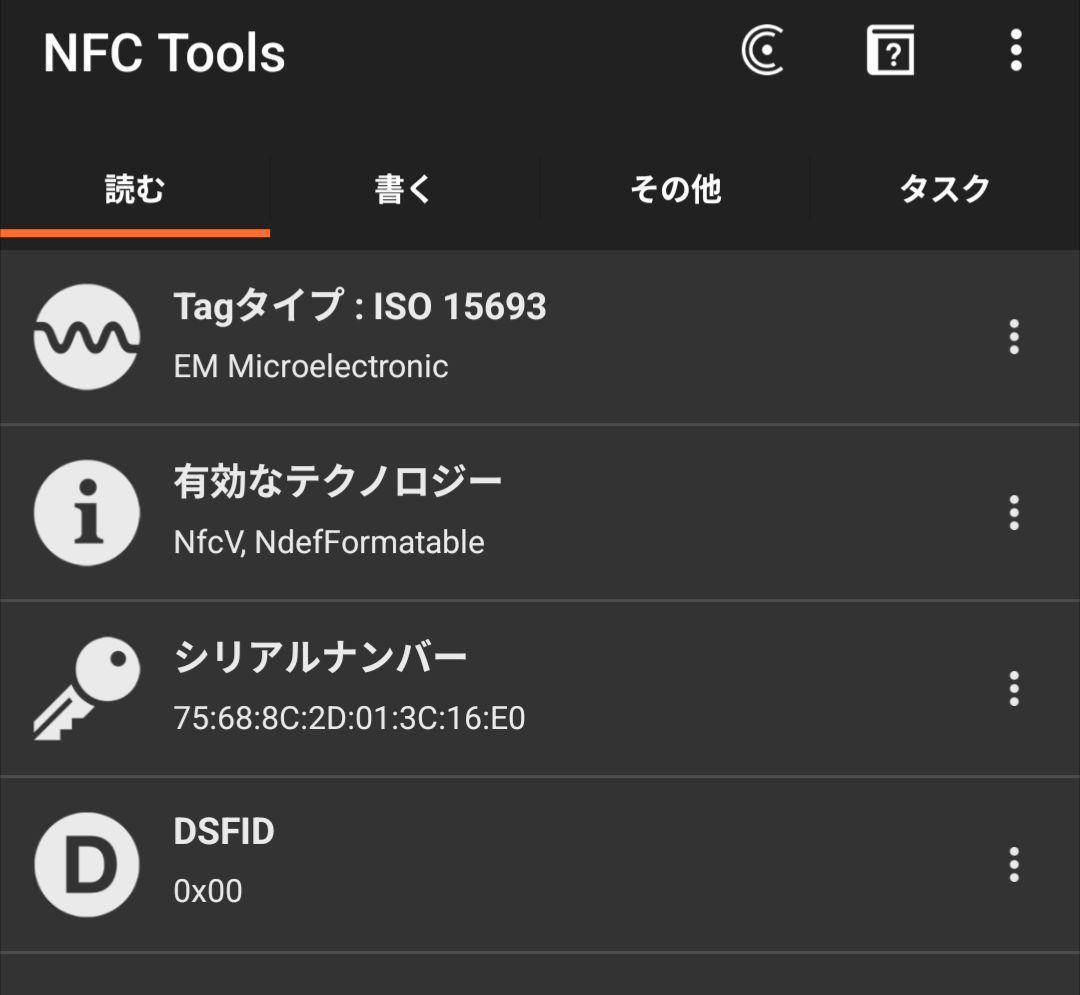The height and width of the screenshot is (995, 1080).
Task: Click the NFC Tools app title
Action: (164, 53)
